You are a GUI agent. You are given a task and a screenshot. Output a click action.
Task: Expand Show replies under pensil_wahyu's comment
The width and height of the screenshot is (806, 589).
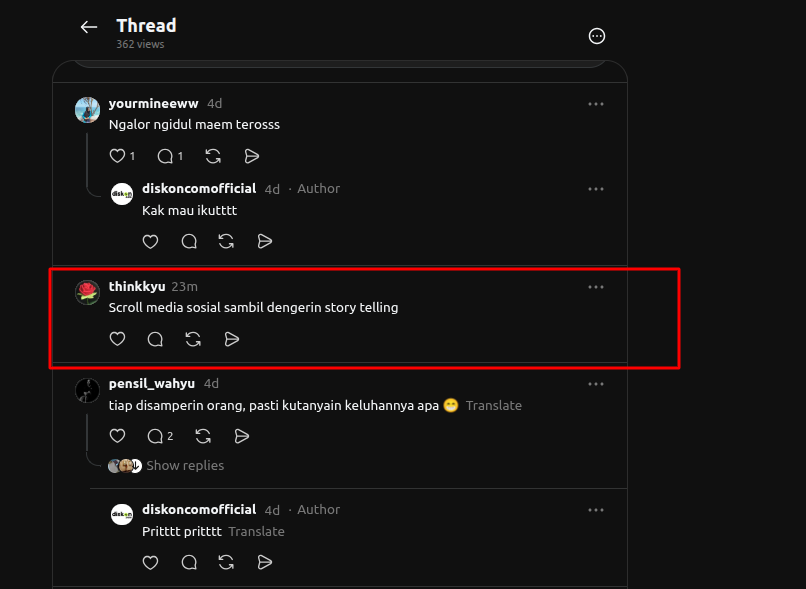click(185, 466)
